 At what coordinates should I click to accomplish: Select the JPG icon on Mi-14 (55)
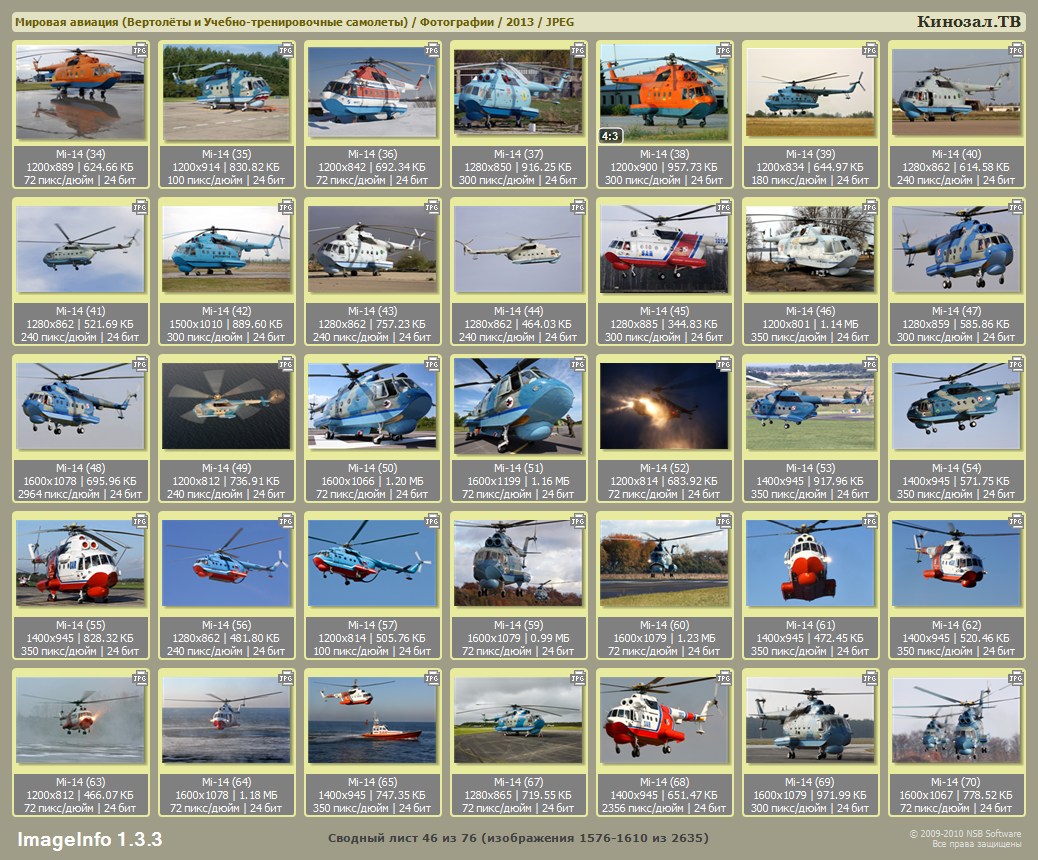140,521
